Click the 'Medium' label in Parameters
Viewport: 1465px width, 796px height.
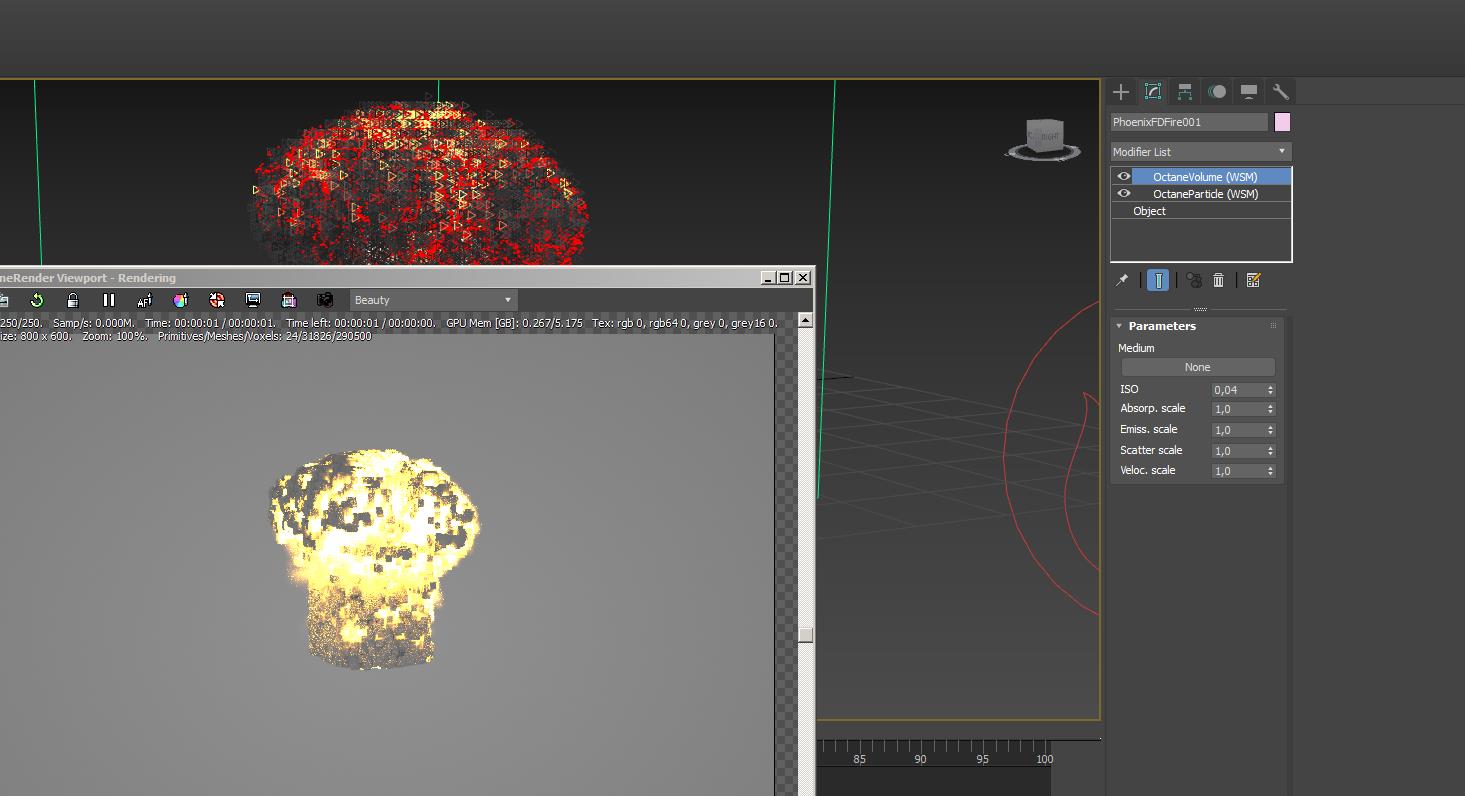[1136, 348]
